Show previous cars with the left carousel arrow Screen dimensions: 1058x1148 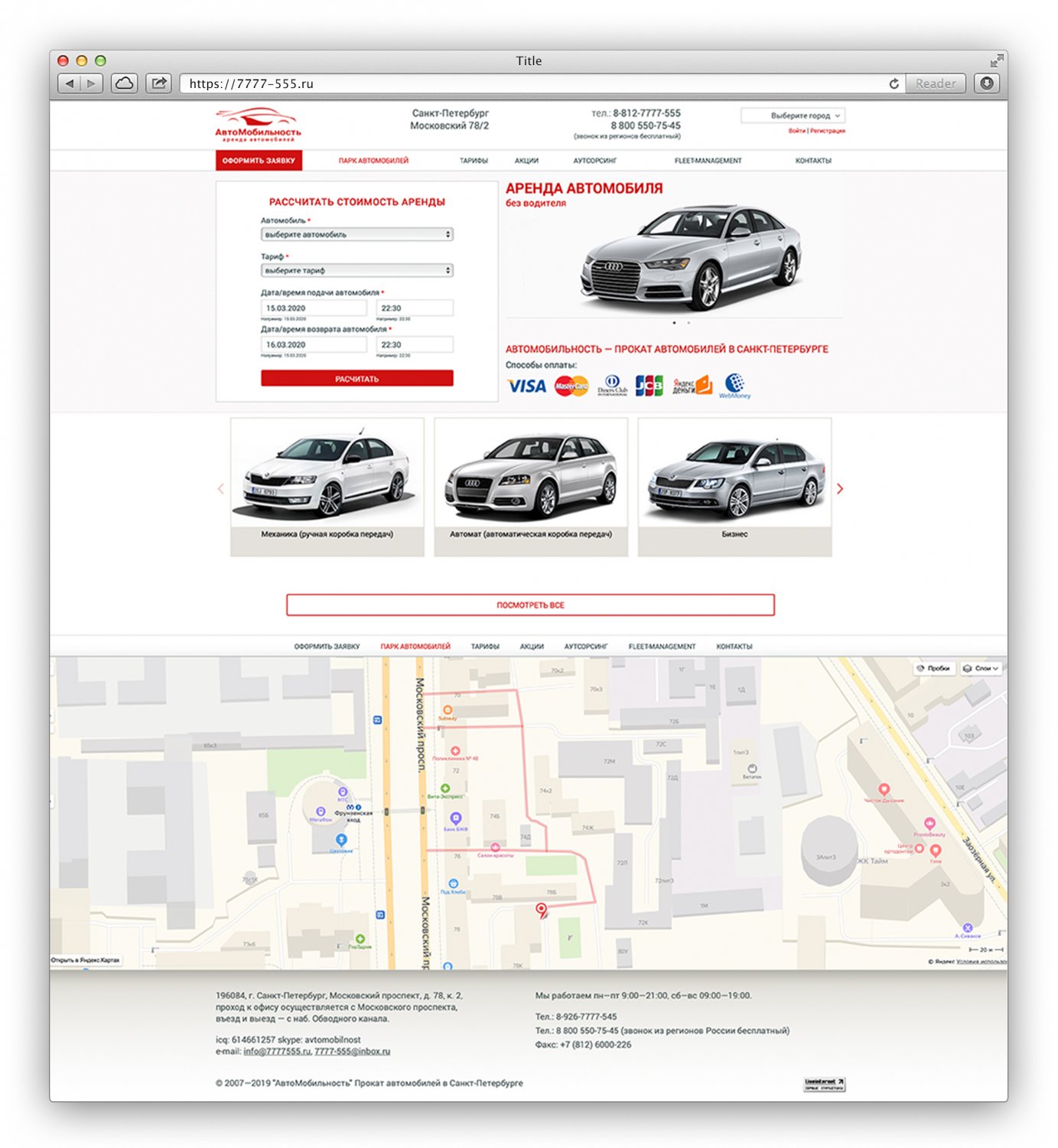(221, 488)
